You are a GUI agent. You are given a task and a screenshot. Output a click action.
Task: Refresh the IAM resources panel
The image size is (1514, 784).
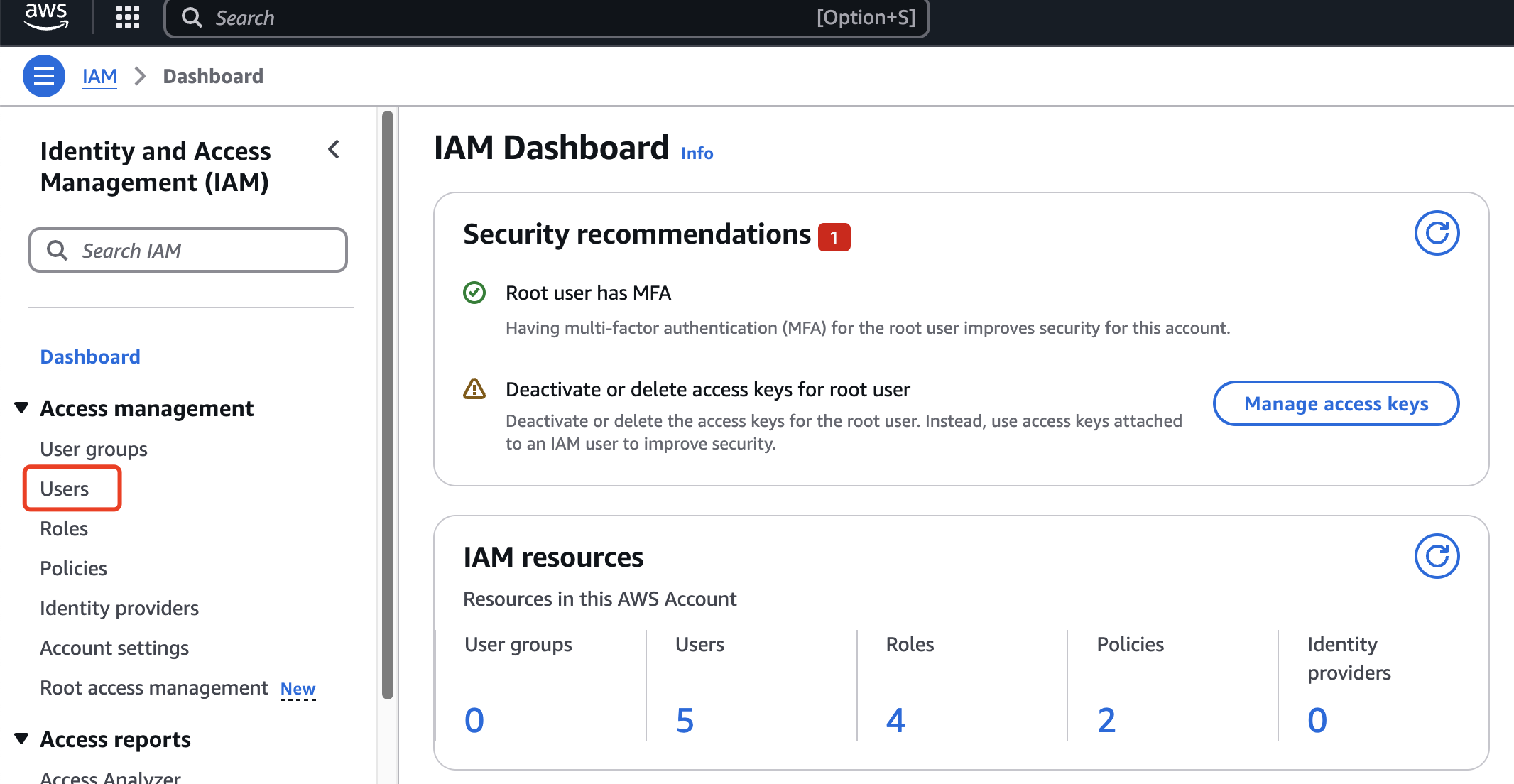click(1437, 556)
